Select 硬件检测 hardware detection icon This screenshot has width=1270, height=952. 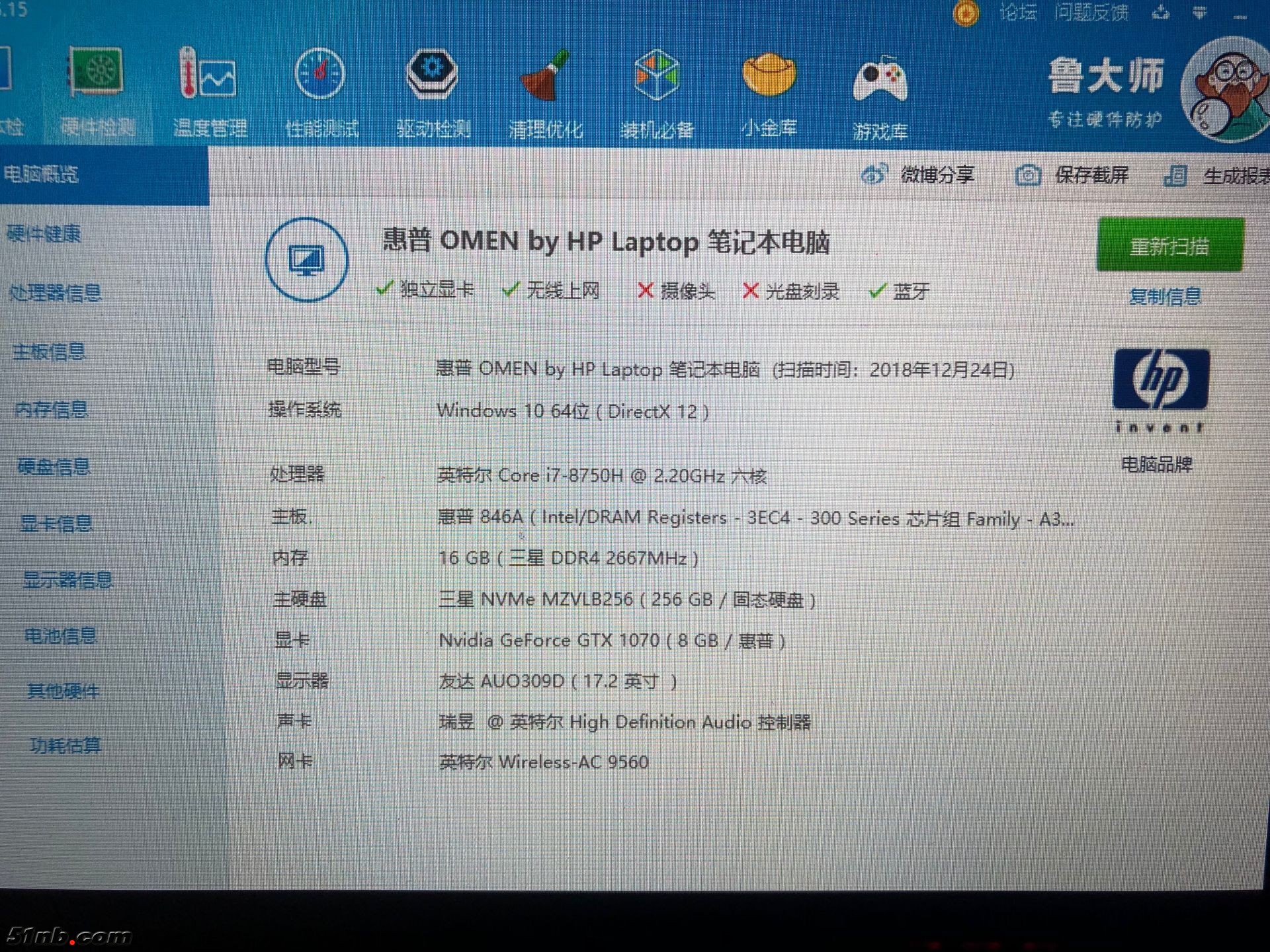(97, 73)
